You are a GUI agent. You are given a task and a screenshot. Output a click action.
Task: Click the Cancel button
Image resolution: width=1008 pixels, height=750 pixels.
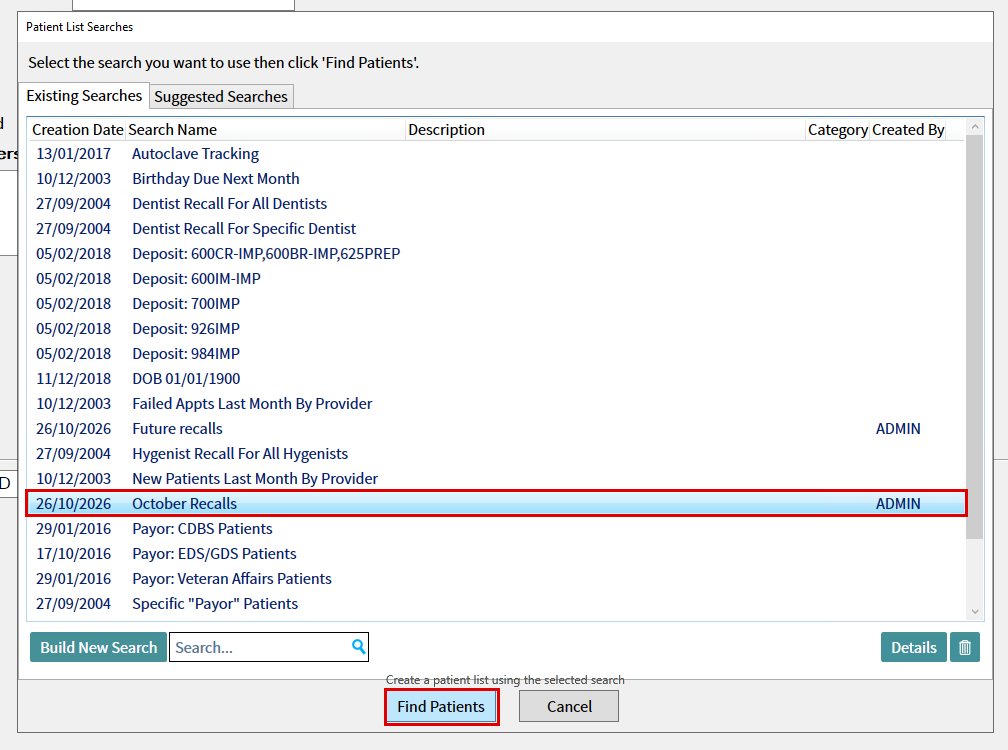(x=569, y=707)
